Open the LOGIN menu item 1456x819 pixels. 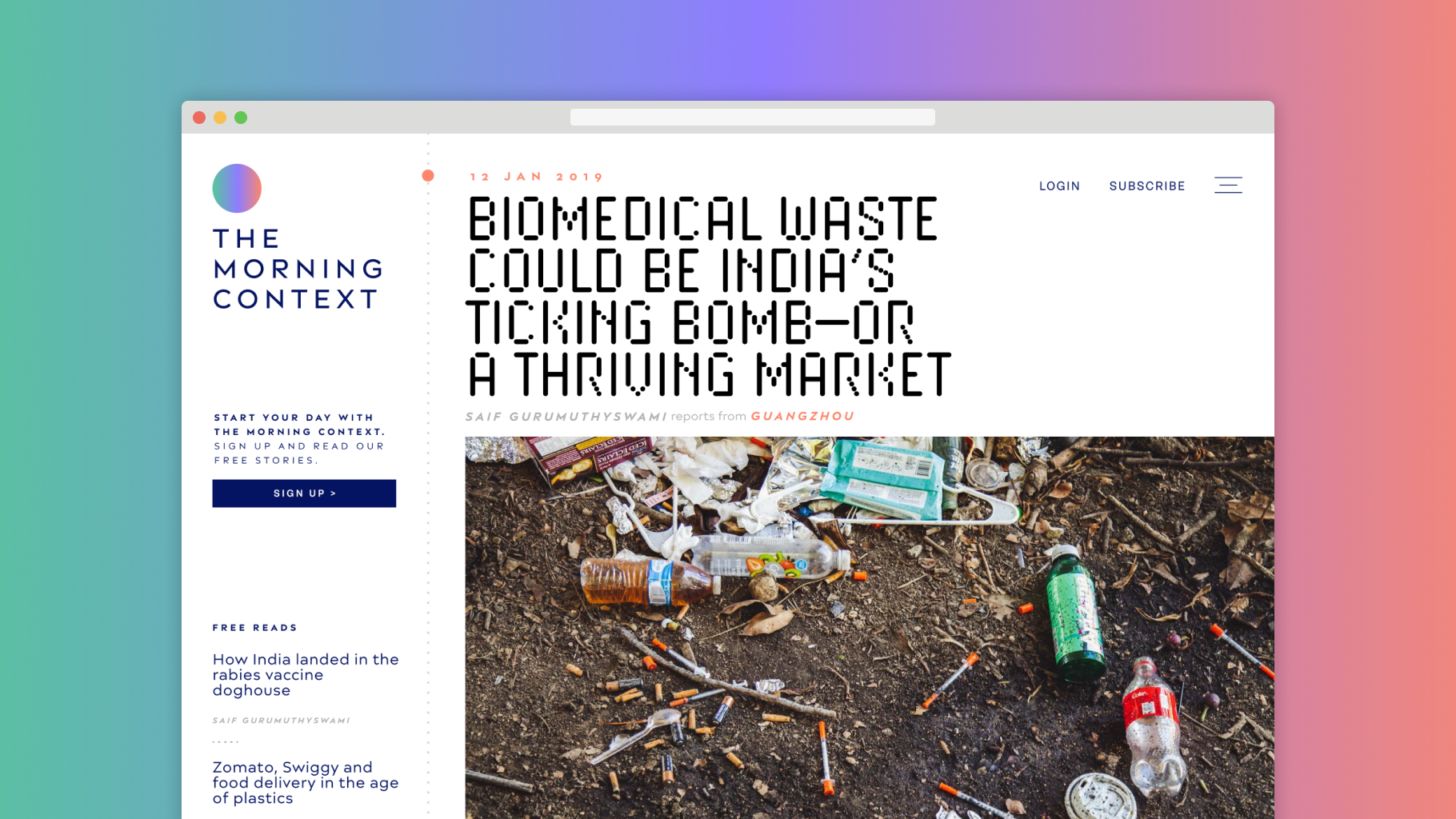tap(1059, 186)
